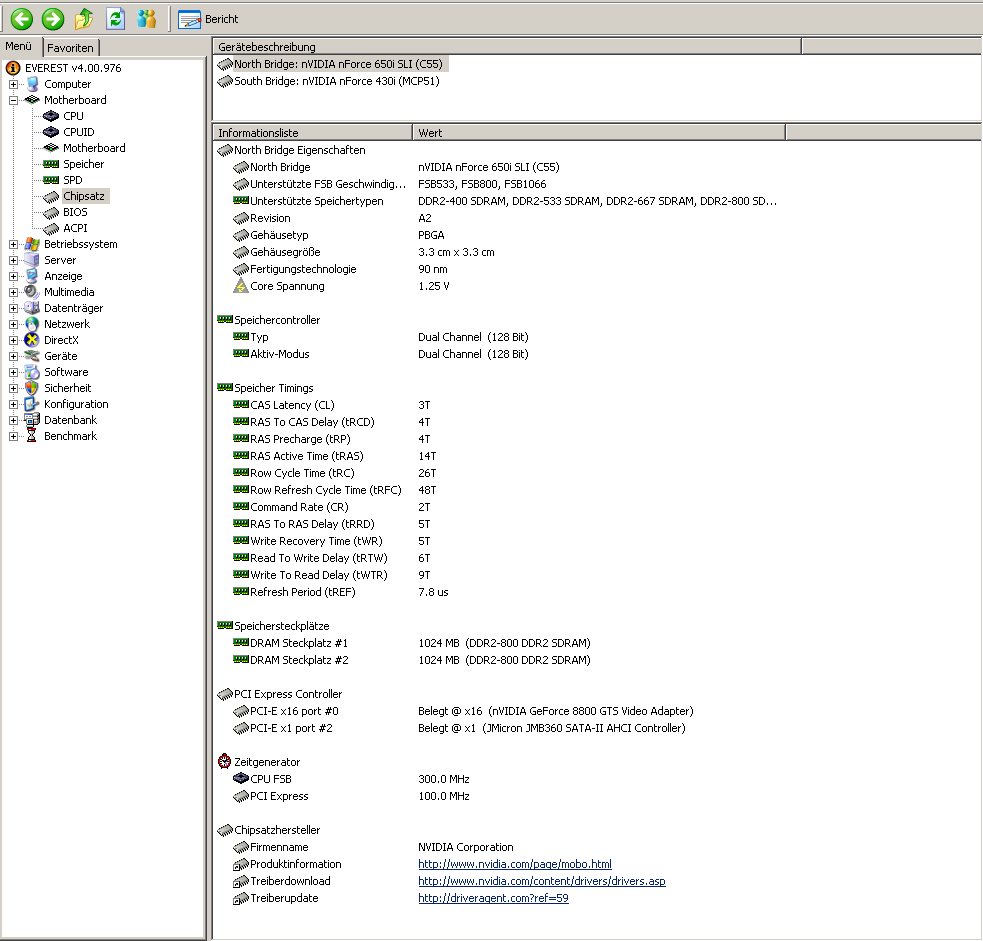
Task: Click the Zeitgenerator clock icon
Action: 224,762
